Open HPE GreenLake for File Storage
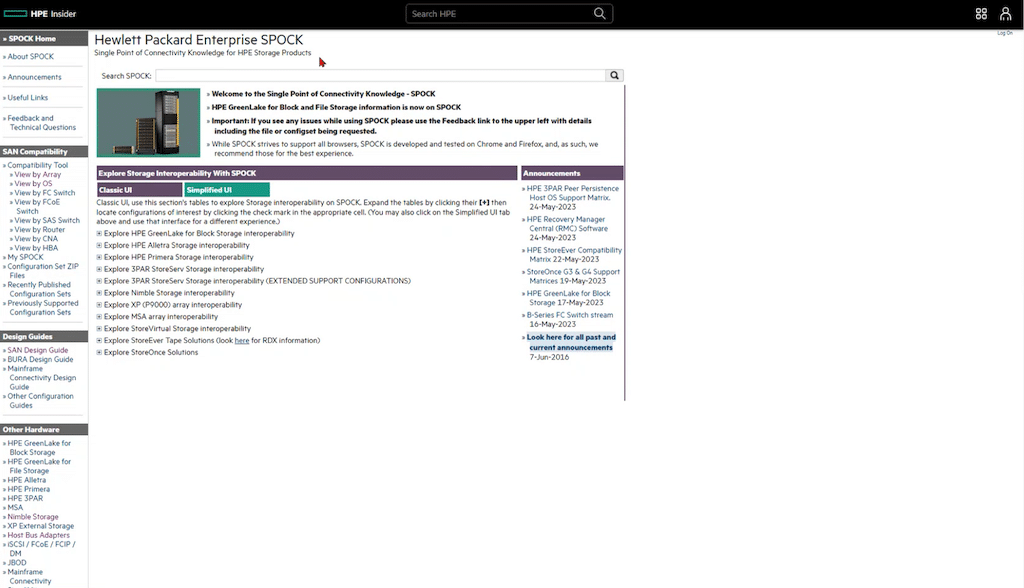This screenshot has height=588, width=1024. coord(39,466)
